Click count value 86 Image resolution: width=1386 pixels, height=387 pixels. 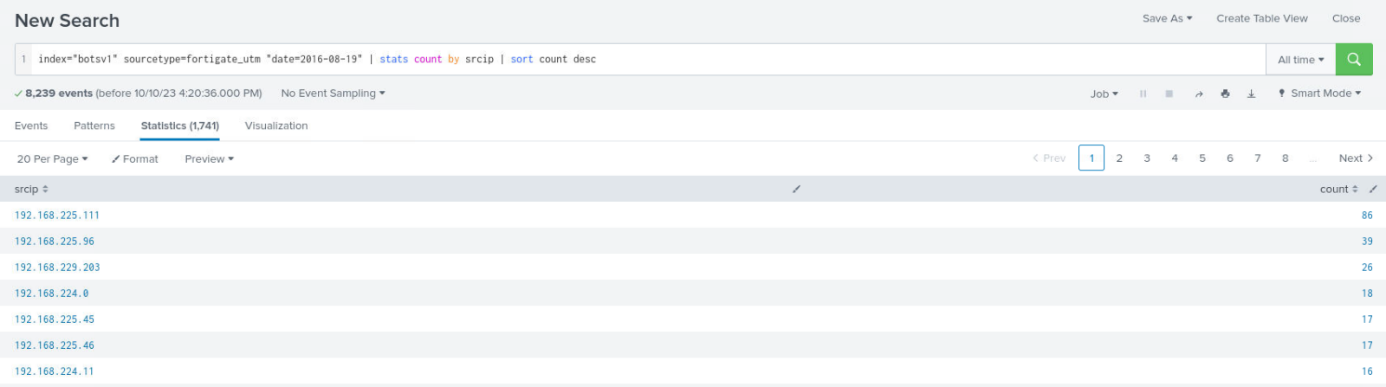[1366, 215]
